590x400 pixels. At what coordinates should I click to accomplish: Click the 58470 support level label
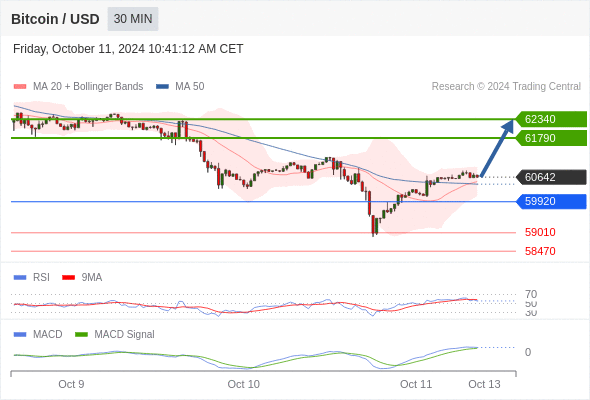pyautogui.click(x=540, y=251)
